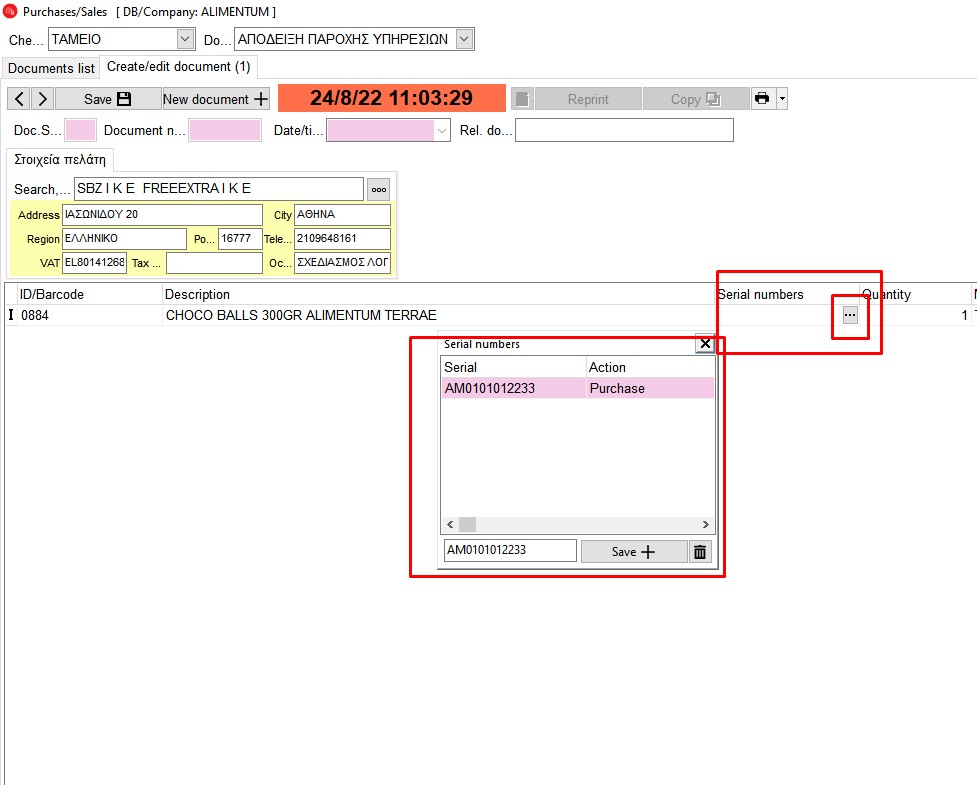Screen dimensions: 977x785
Task: Click the printer icon in toolbar
Action: click(x=763, y=98)
